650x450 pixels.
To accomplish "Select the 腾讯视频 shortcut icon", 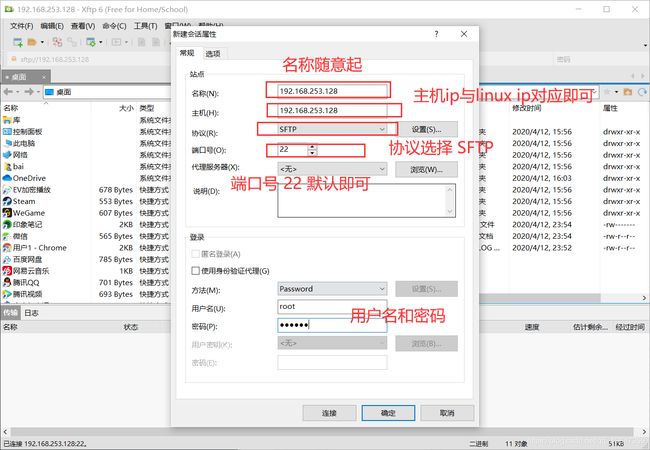I will [7, 294].
